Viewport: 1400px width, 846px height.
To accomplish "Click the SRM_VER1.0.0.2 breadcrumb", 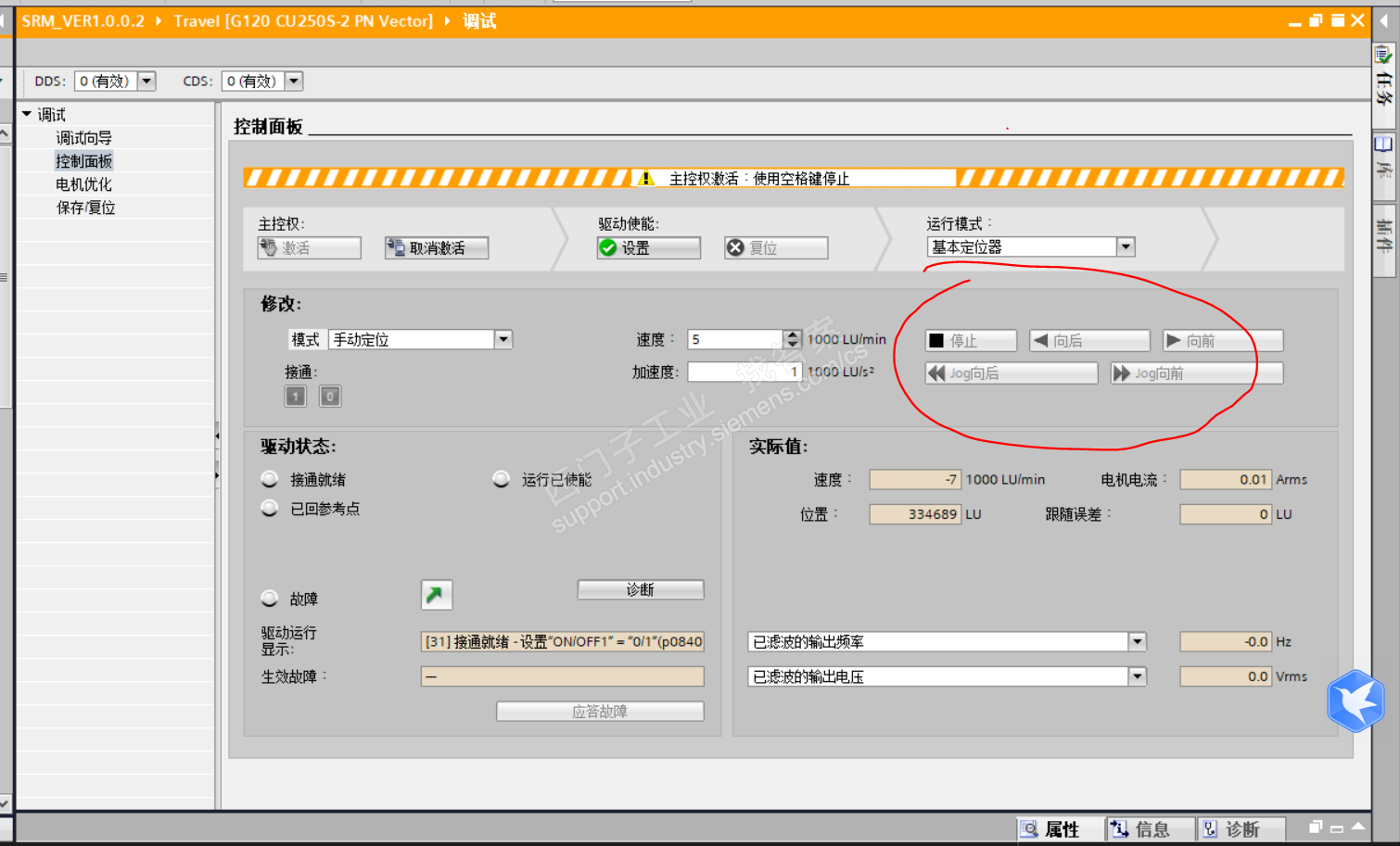I will 83,20.
